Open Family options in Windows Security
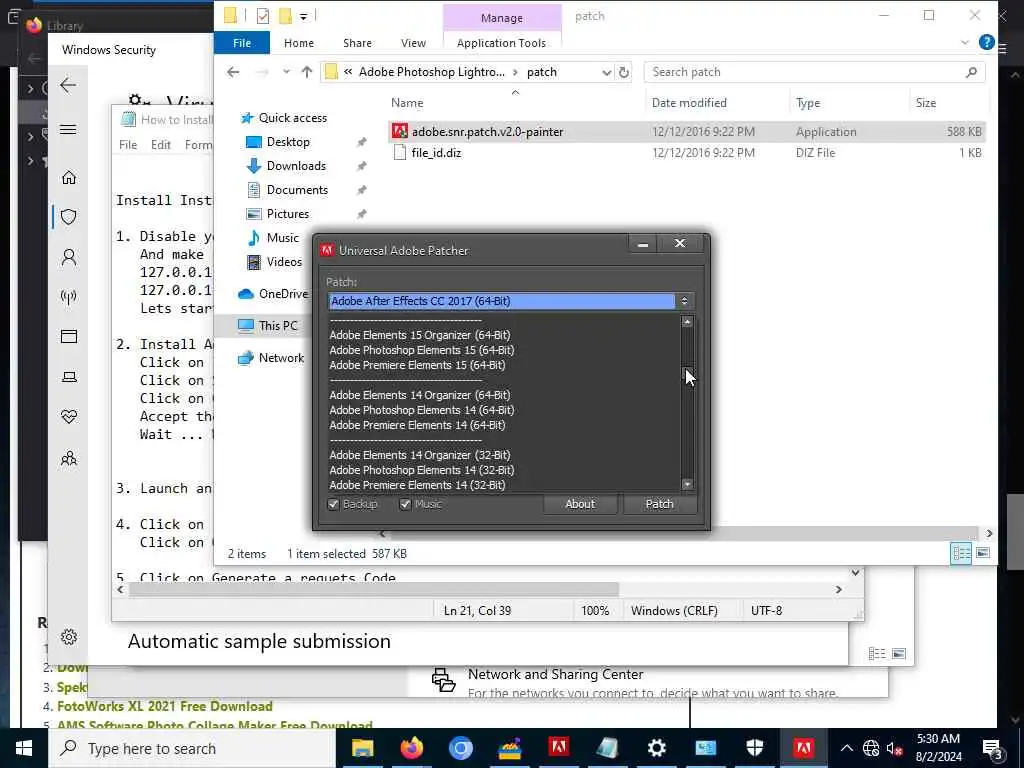Screen dimensions: 1024x768 click(x=69, y=458)
